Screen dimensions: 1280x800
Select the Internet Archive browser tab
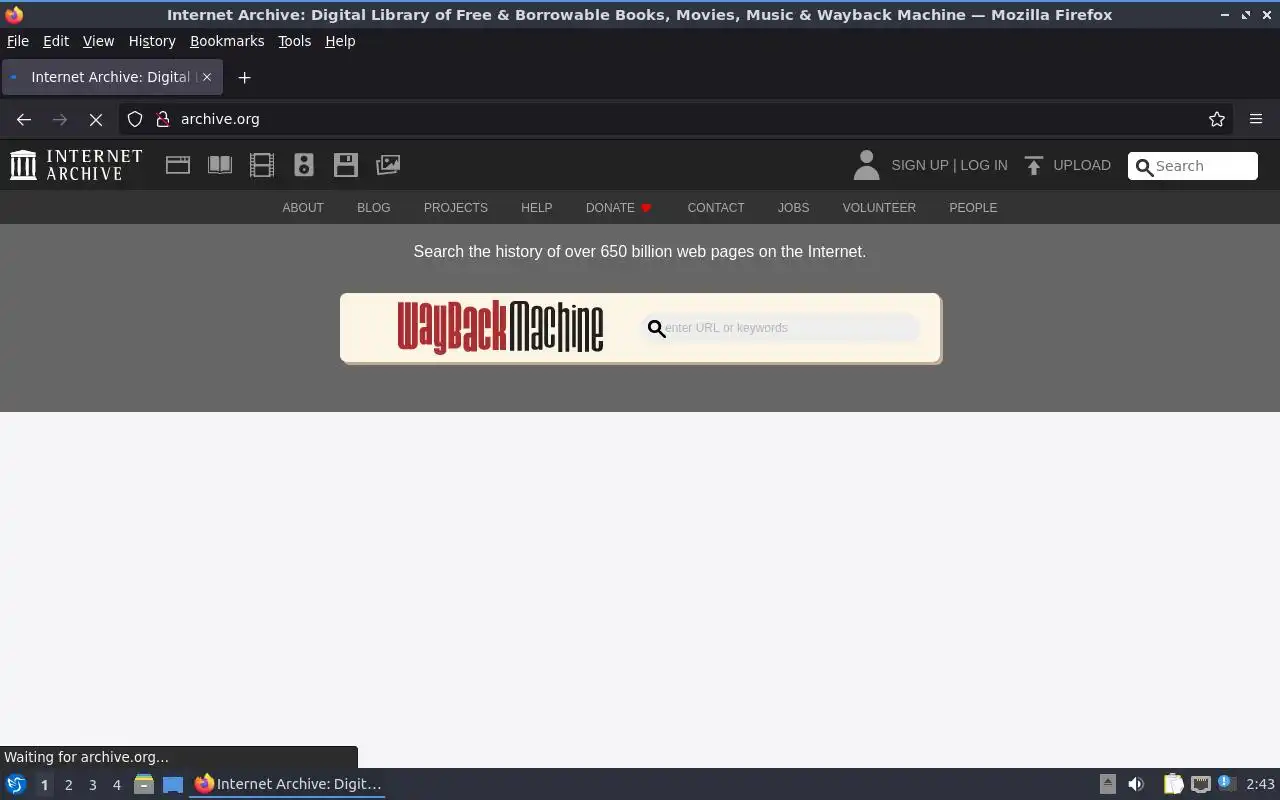[112, 77]
